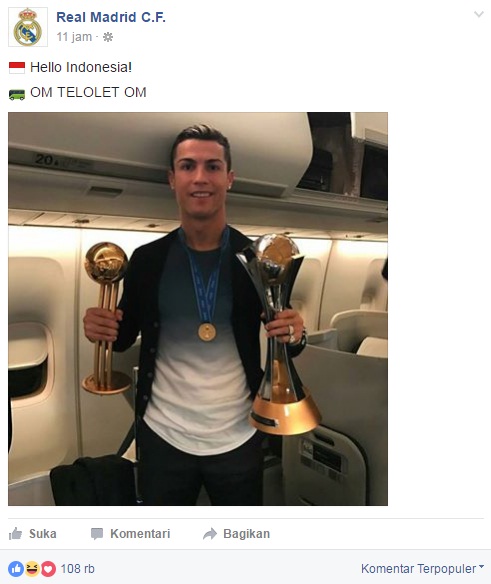The width and height of the screenshot is (491, 584).
Task: Click the Love heart reaction icon
Action: (x=48, y=569)
